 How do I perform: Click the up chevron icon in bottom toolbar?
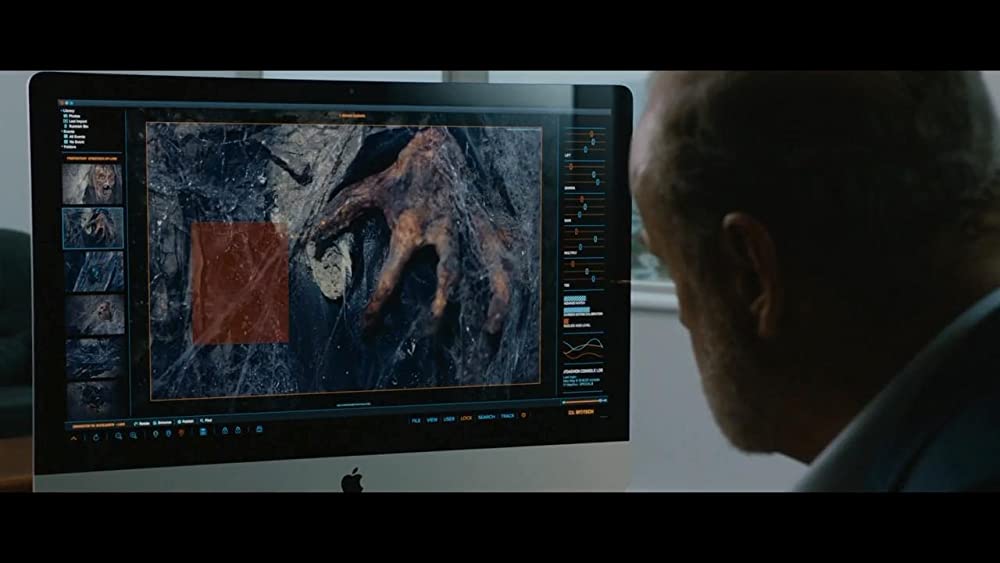point(73,438)
